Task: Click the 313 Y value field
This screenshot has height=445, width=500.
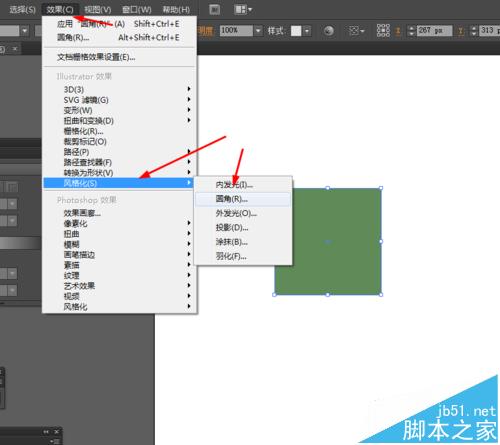Action: 489,31
